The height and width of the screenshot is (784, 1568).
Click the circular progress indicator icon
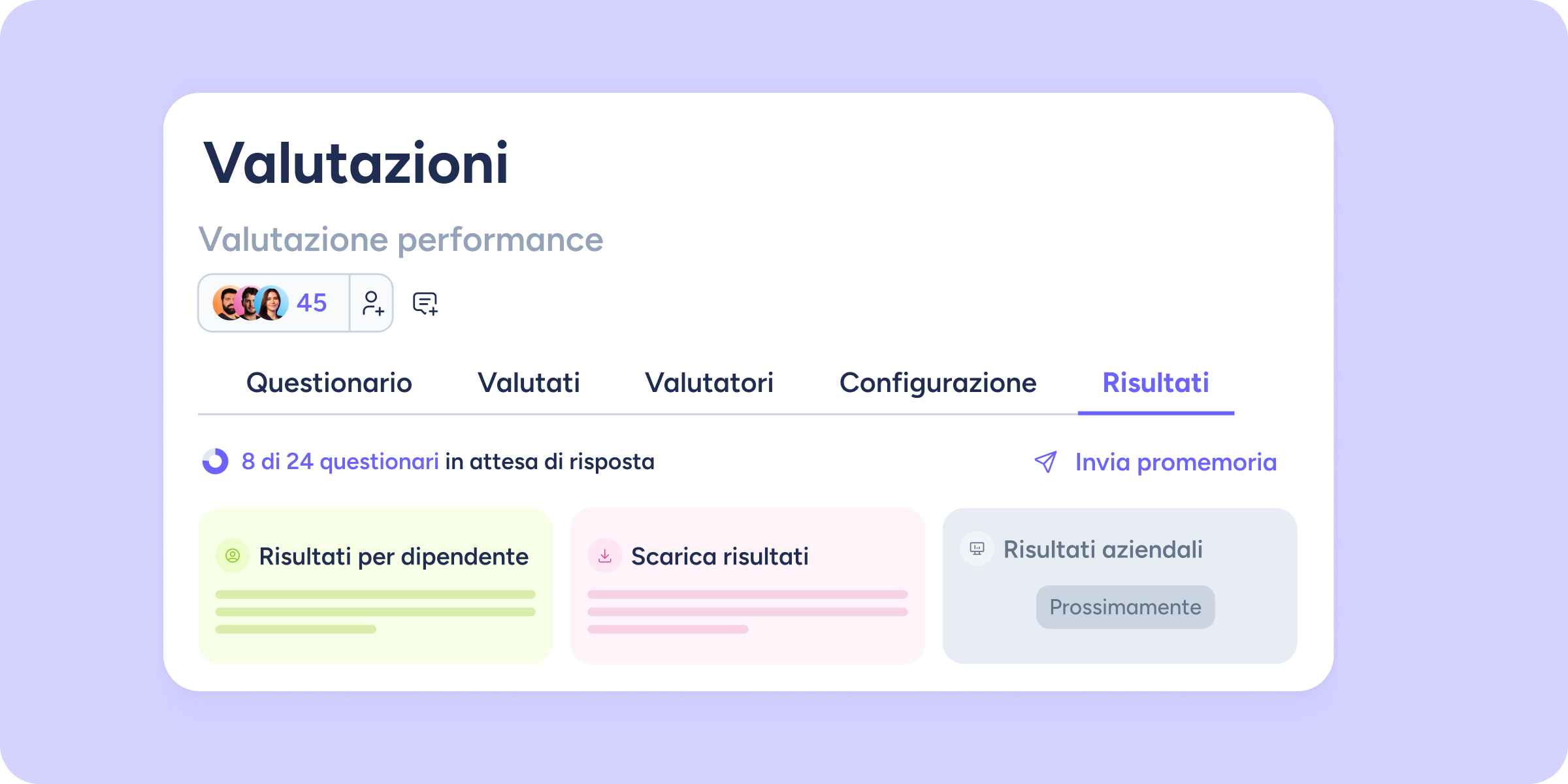pyautogui.click(x=215, y=461)
